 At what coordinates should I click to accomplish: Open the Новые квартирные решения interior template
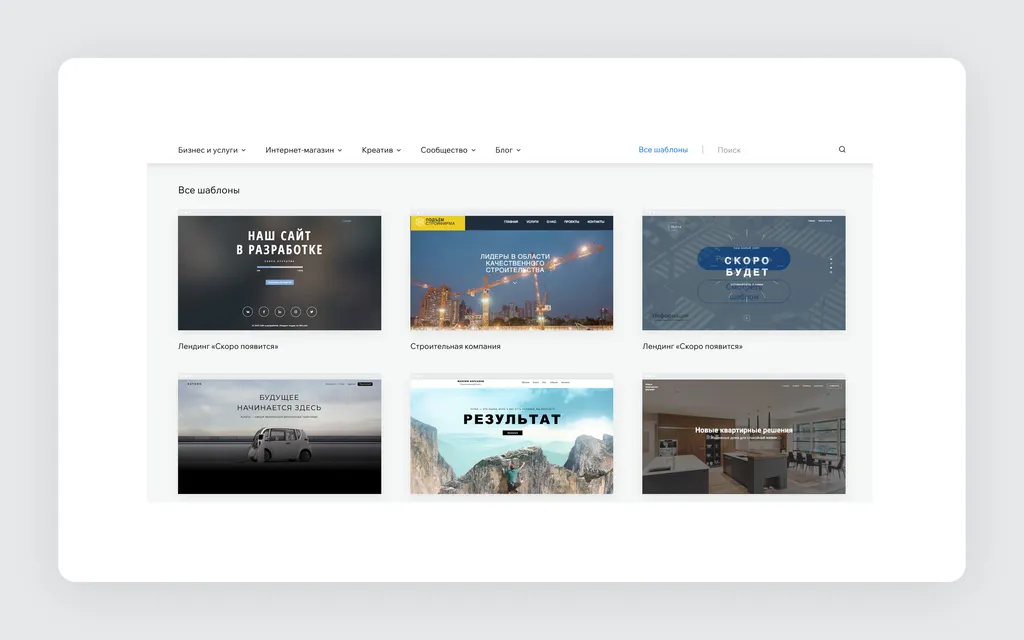[744, 436]
